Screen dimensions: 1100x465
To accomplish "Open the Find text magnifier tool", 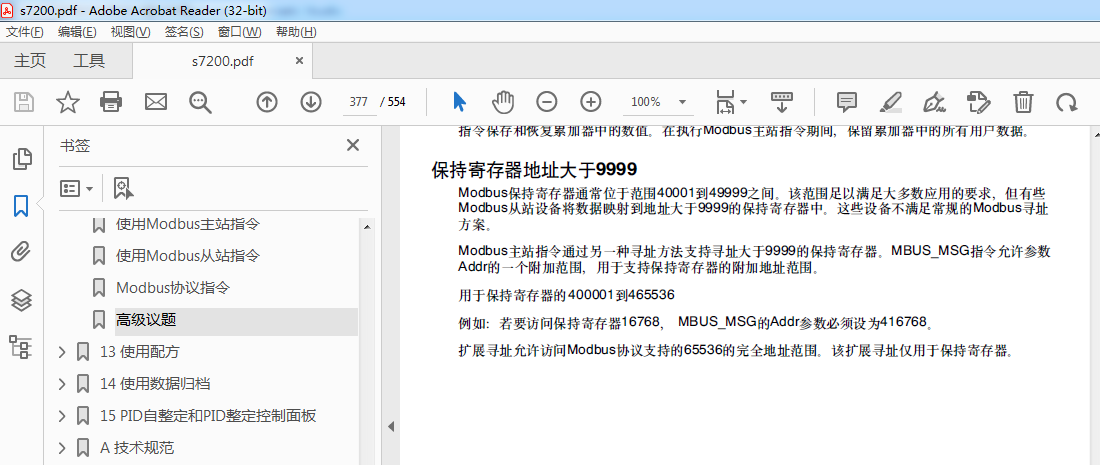I will pos(201,102).
